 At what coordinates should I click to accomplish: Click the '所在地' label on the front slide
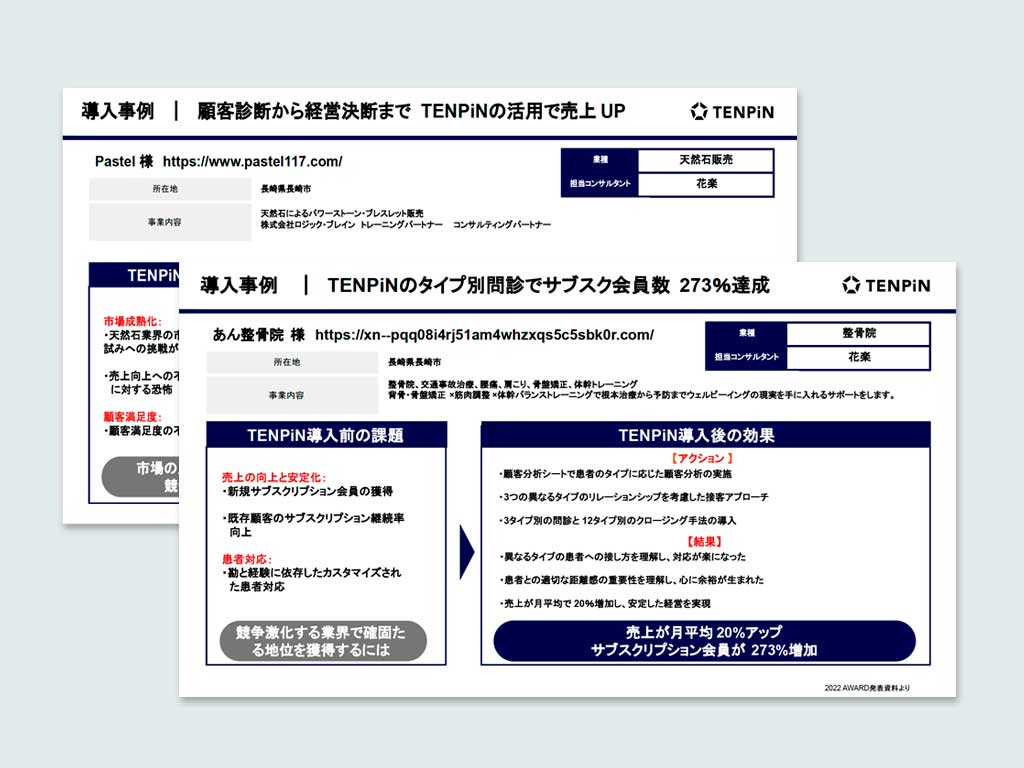pyautogui.click(x=292, y=362)
